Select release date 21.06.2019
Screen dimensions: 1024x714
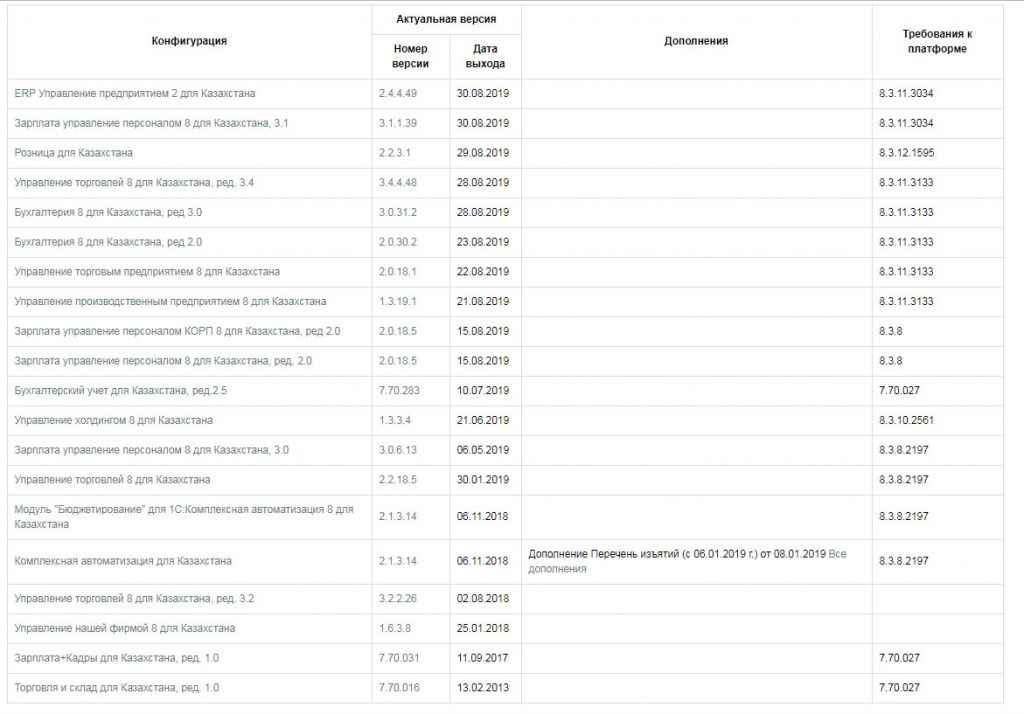(x=483, y=420)
